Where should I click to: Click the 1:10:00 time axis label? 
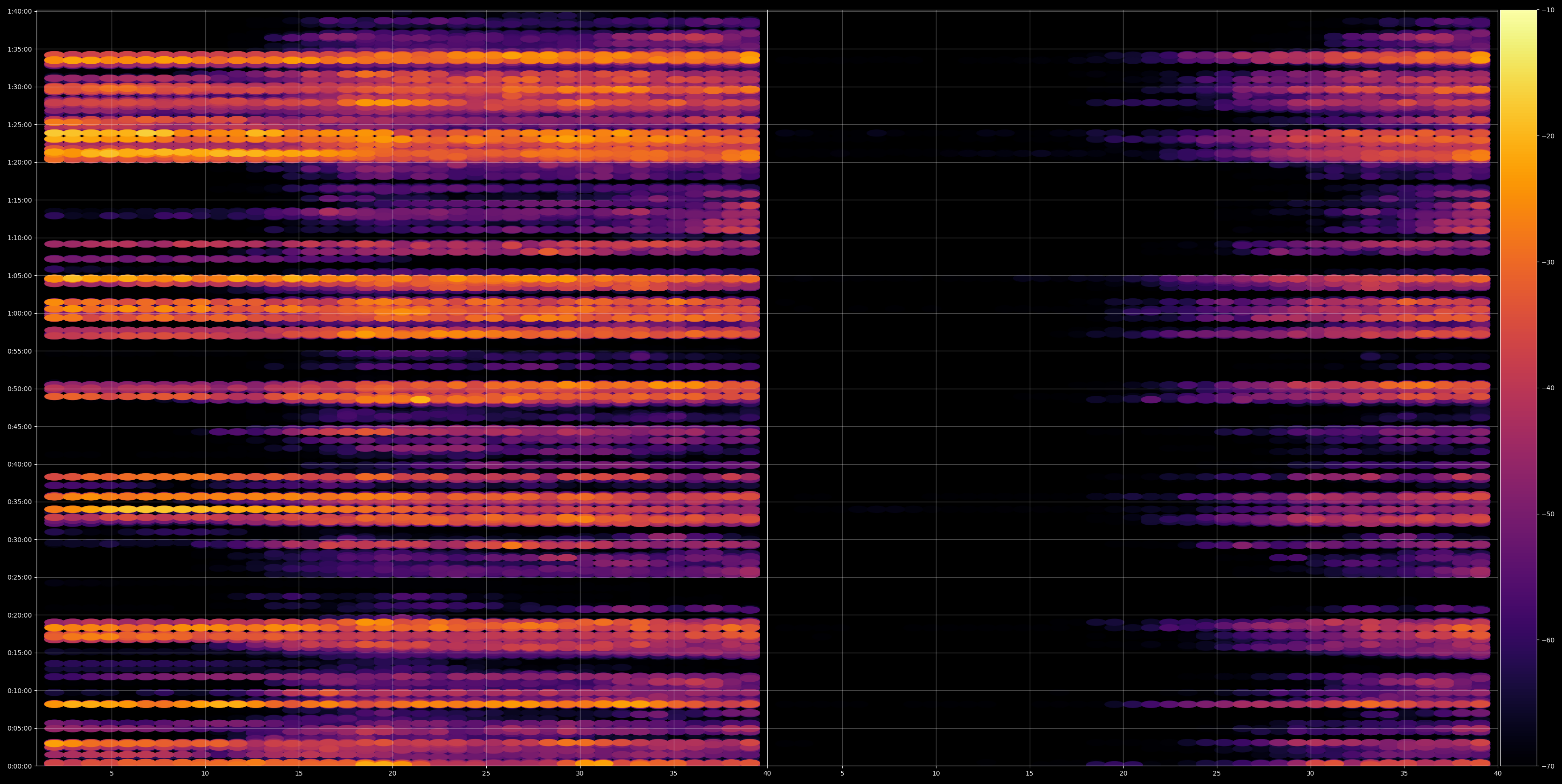(19, 238)
